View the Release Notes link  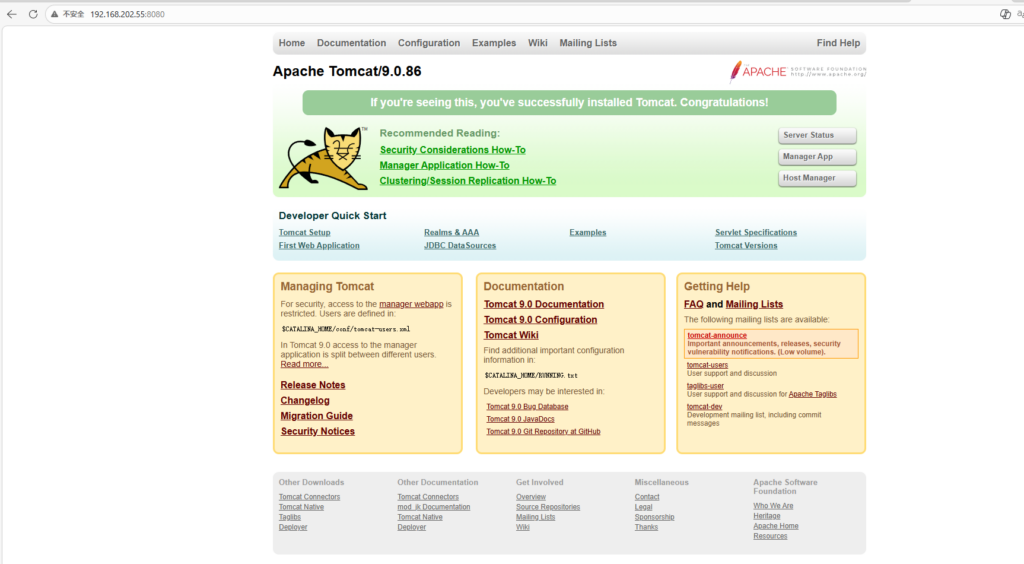coord(313,385)
